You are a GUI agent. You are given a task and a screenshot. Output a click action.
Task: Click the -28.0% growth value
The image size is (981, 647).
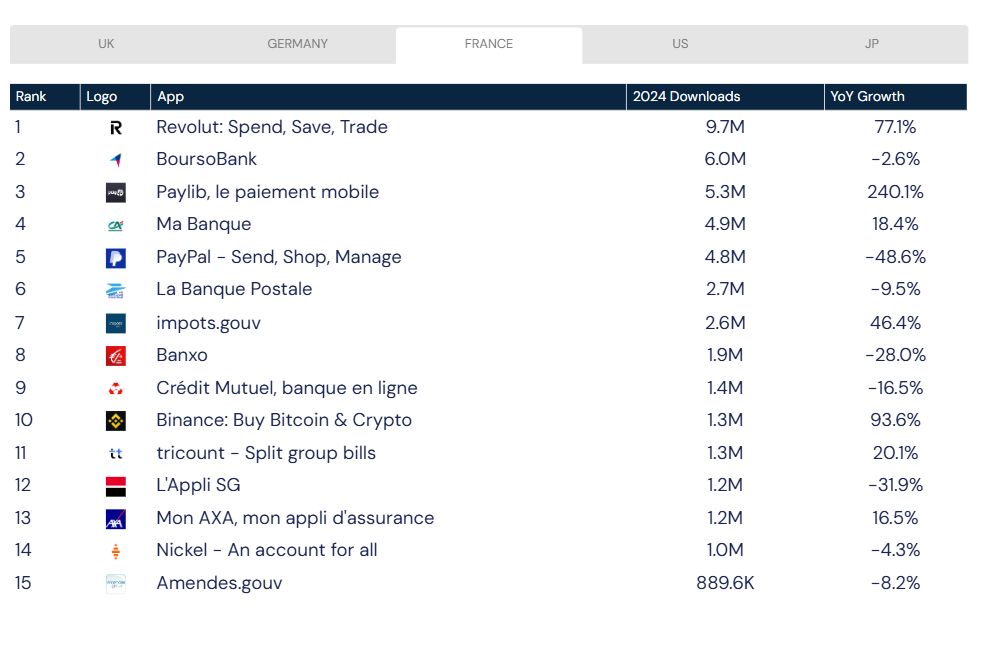(x=895, y=355)
